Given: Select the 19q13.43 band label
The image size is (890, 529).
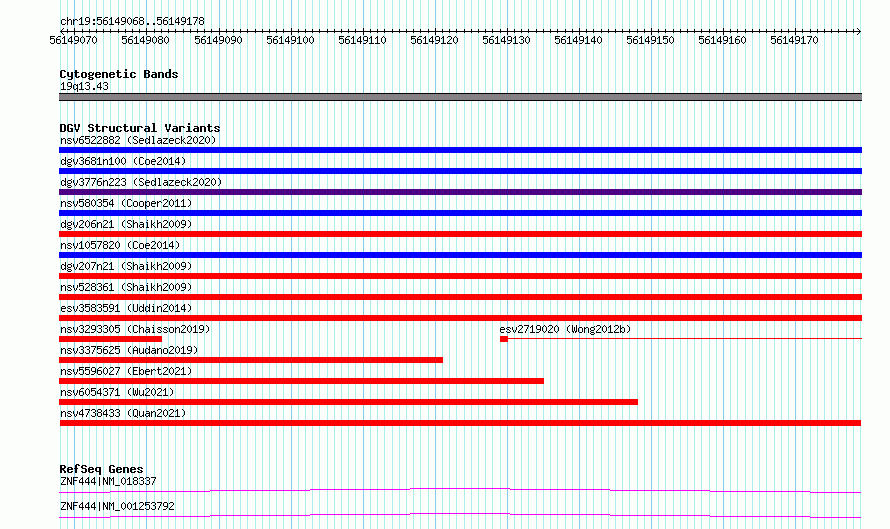Looking at the screenshot, I should pyautogui.click(x=84, y=86).
